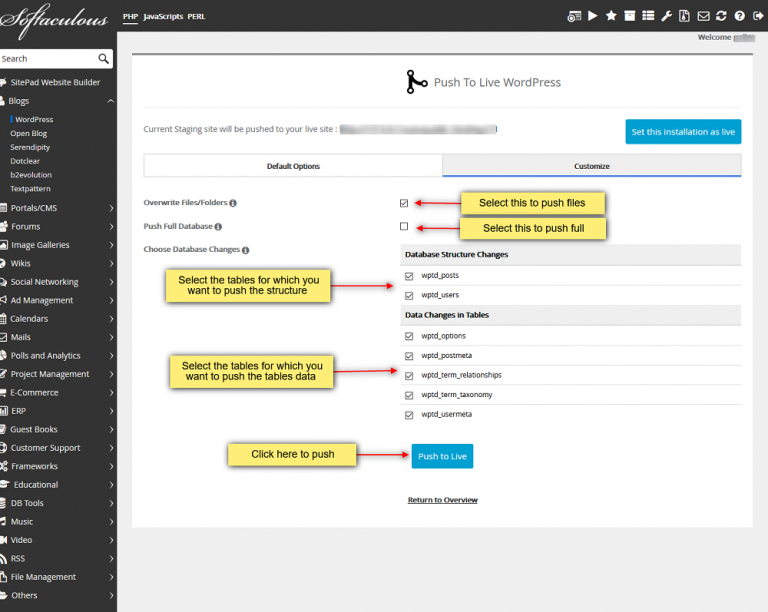
Task: Click the E-Commerce cart icon
Action: pos(3,393)
